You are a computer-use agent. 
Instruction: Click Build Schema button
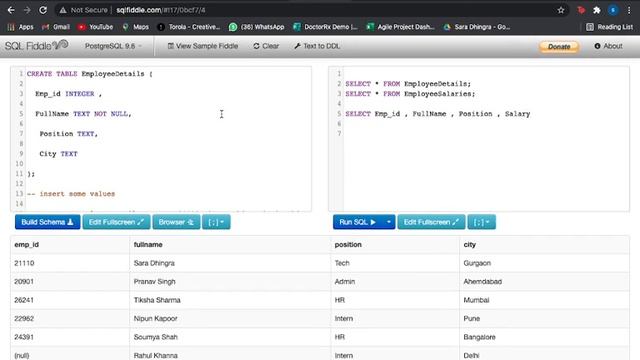[x=48, y=222]
